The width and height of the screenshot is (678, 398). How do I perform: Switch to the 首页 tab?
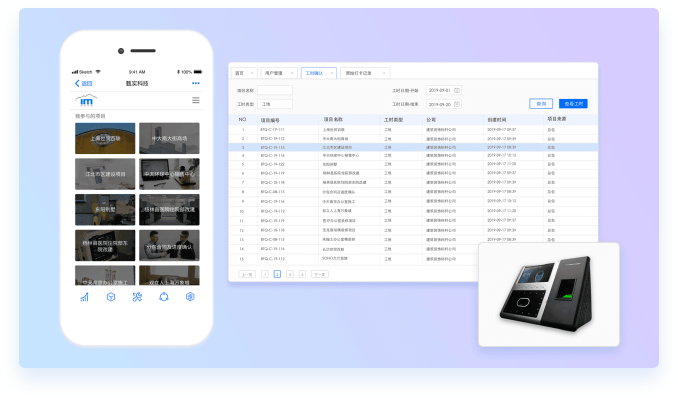coord(244,73)
